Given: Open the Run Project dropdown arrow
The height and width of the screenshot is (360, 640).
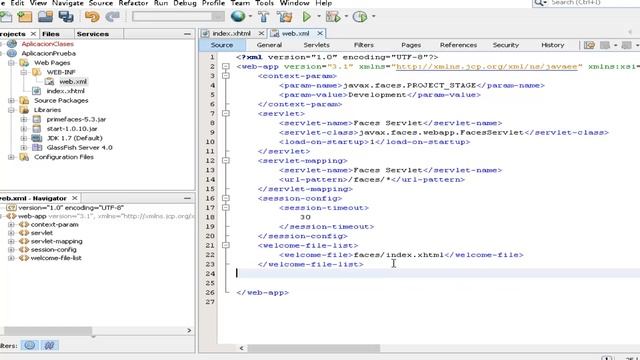Looking at the screenshot, I should [x=318, y=17].
